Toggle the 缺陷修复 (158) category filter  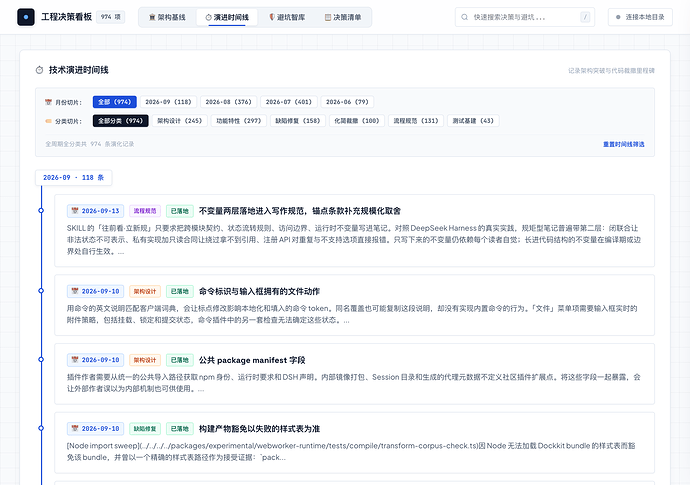(298, 121)
